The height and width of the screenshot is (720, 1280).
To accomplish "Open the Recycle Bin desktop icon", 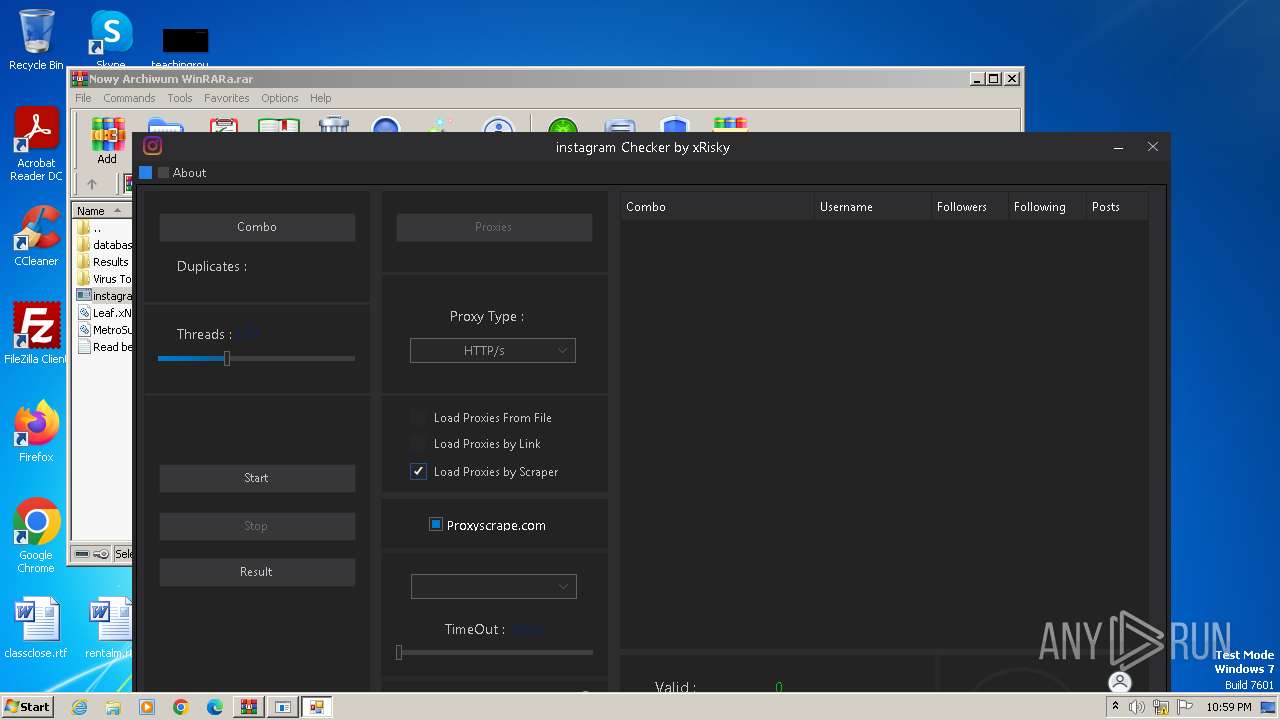I will pos(36,40).
